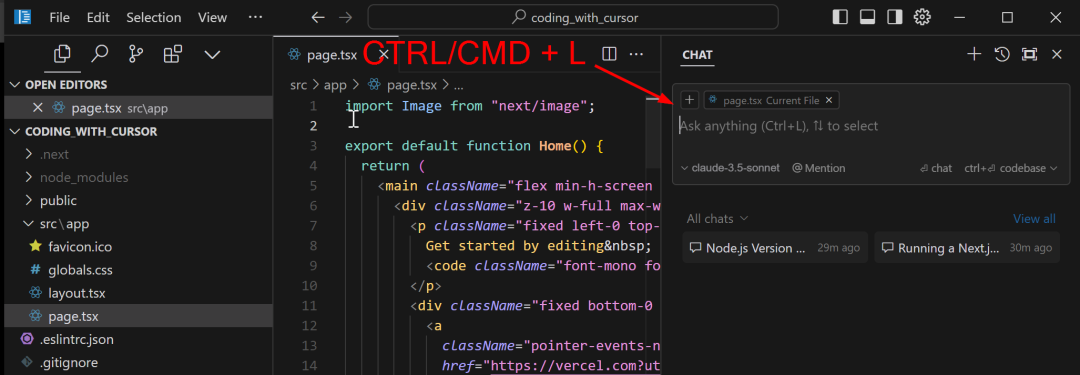Click the app breadcrumb segment
The image size is (1080, 375).
coord(335,85)
